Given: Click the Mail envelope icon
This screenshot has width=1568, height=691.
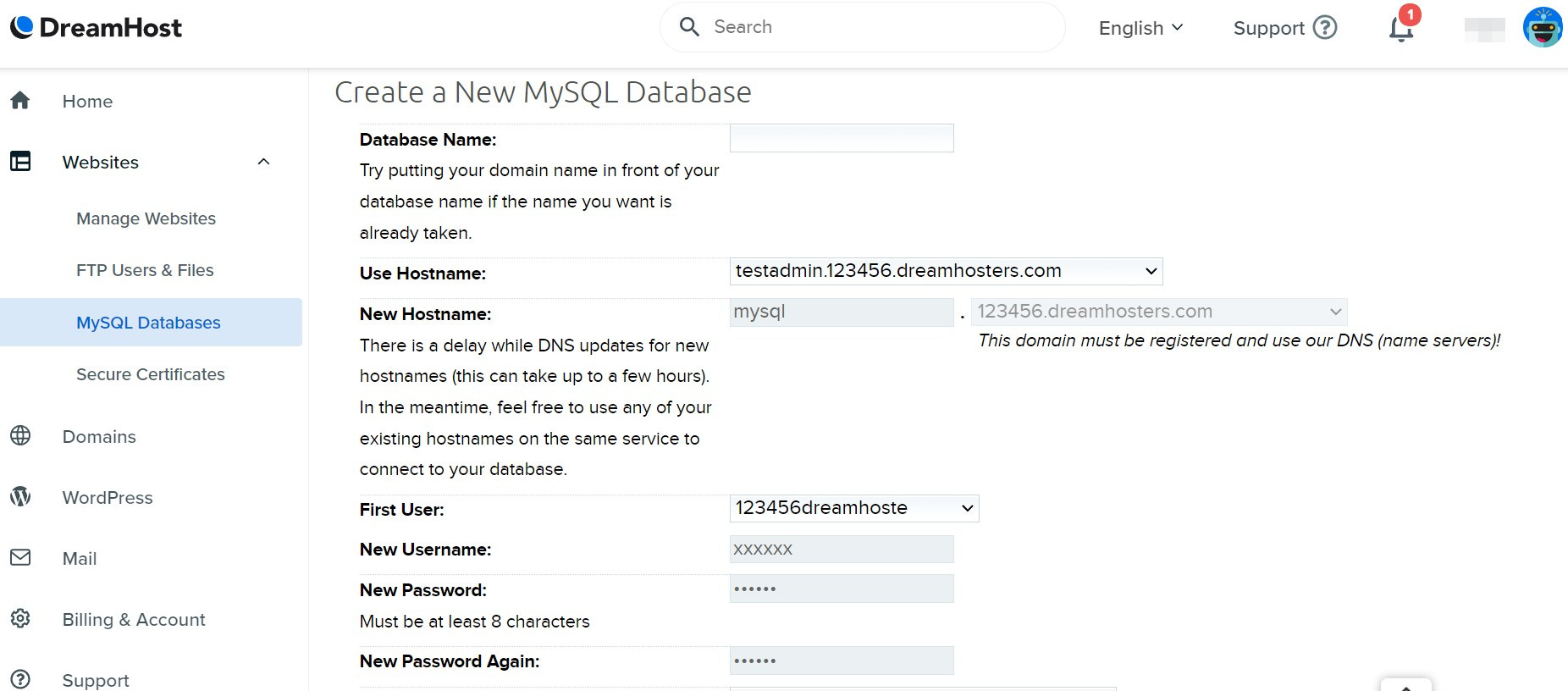Looking at the screenshot, I should click(20, 558).
